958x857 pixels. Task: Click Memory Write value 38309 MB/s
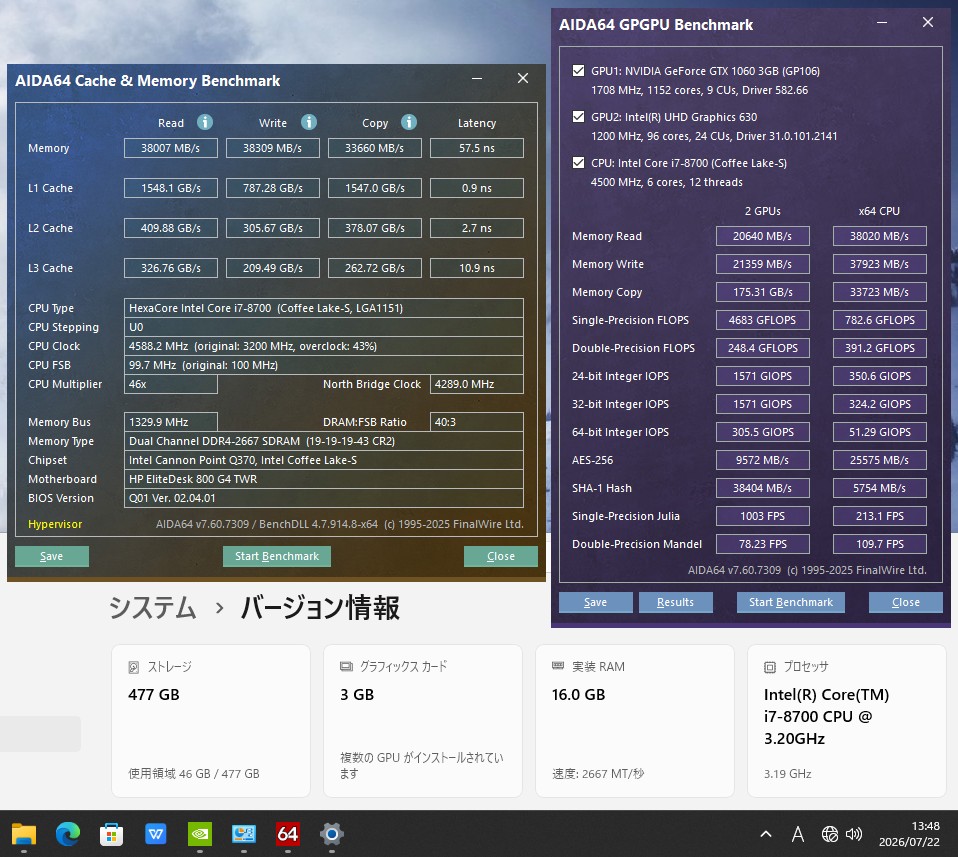(273, 148)
